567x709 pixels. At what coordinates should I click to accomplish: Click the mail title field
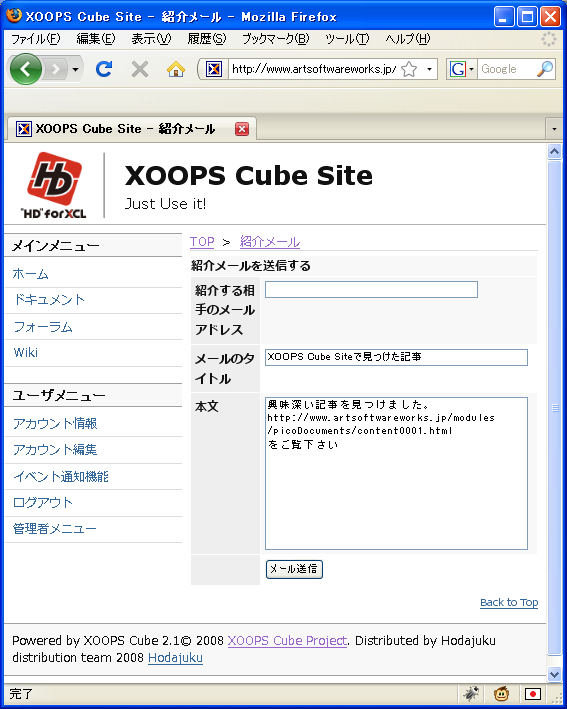(x=396, y=357)
